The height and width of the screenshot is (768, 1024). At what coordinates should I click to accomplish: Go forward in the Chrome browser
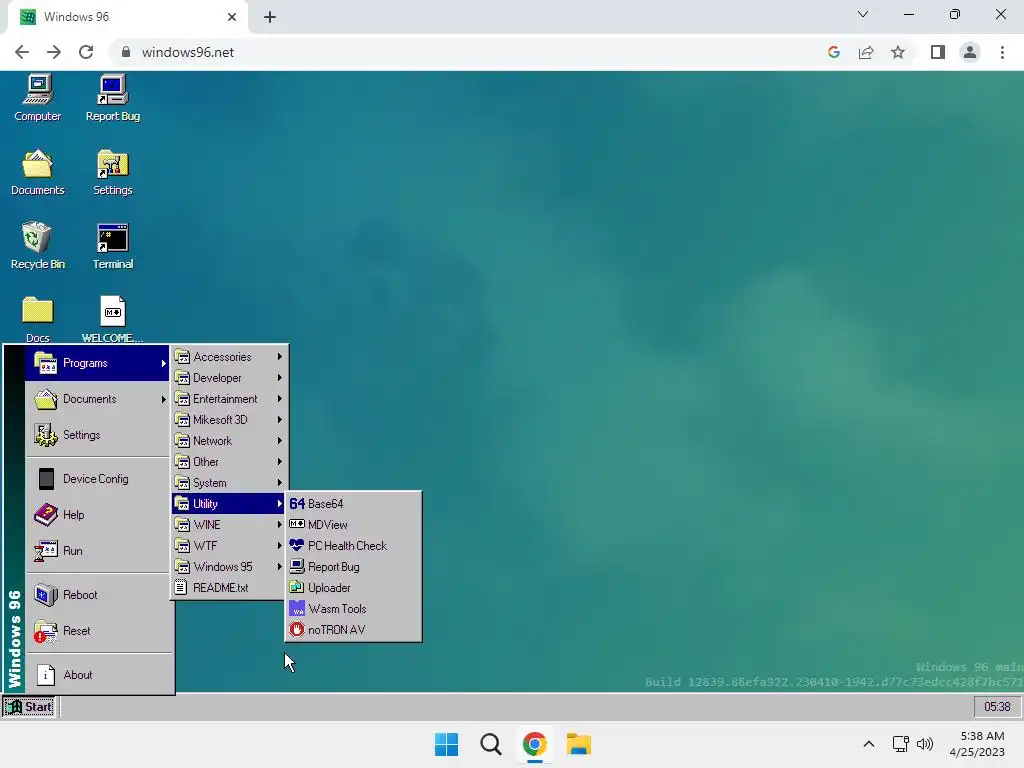[x=54, y=52]
